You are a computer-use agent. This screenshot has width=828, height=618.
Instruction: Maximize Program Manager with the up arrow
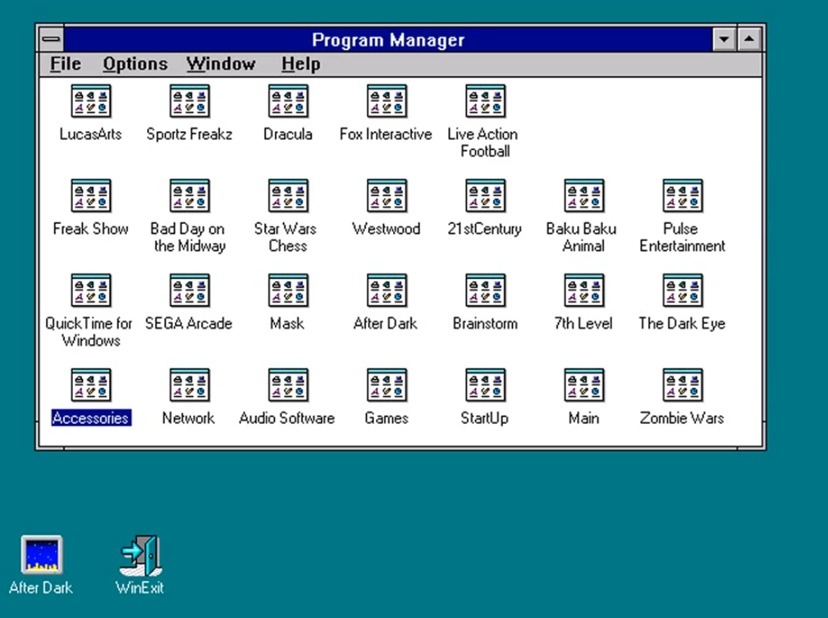point(749,39)
